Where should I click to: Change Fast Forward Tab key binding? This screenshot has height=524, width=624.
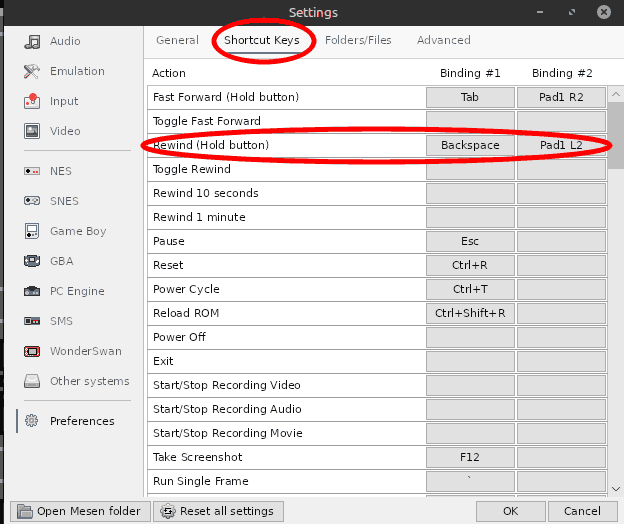pos(470,97)
